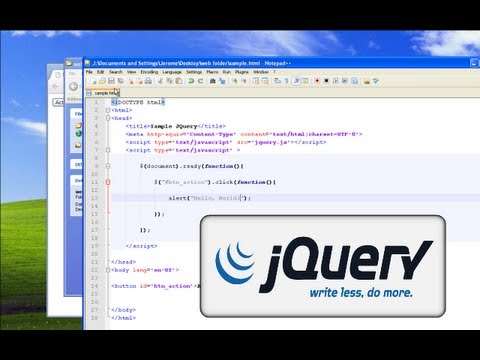Click the Zoom In toolbar icon
Screen dimensions: 480x360
pyautogui.click(x=235, y=81)
